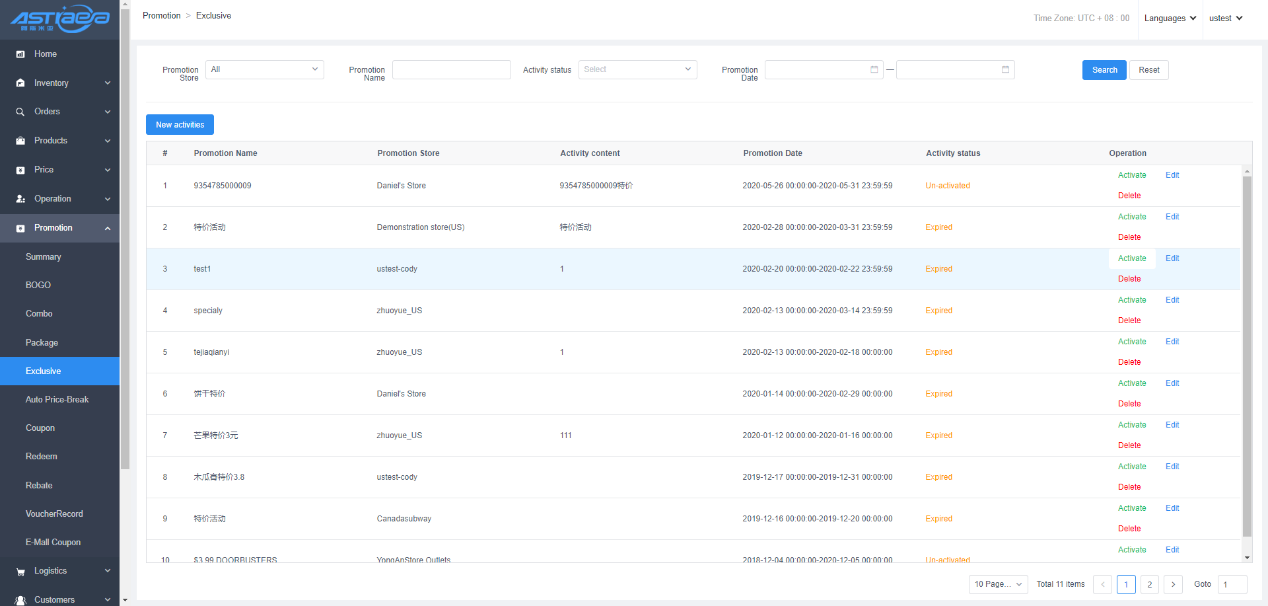
Task: Open the Promotion Store dropdown
Action: pos(264,69)
